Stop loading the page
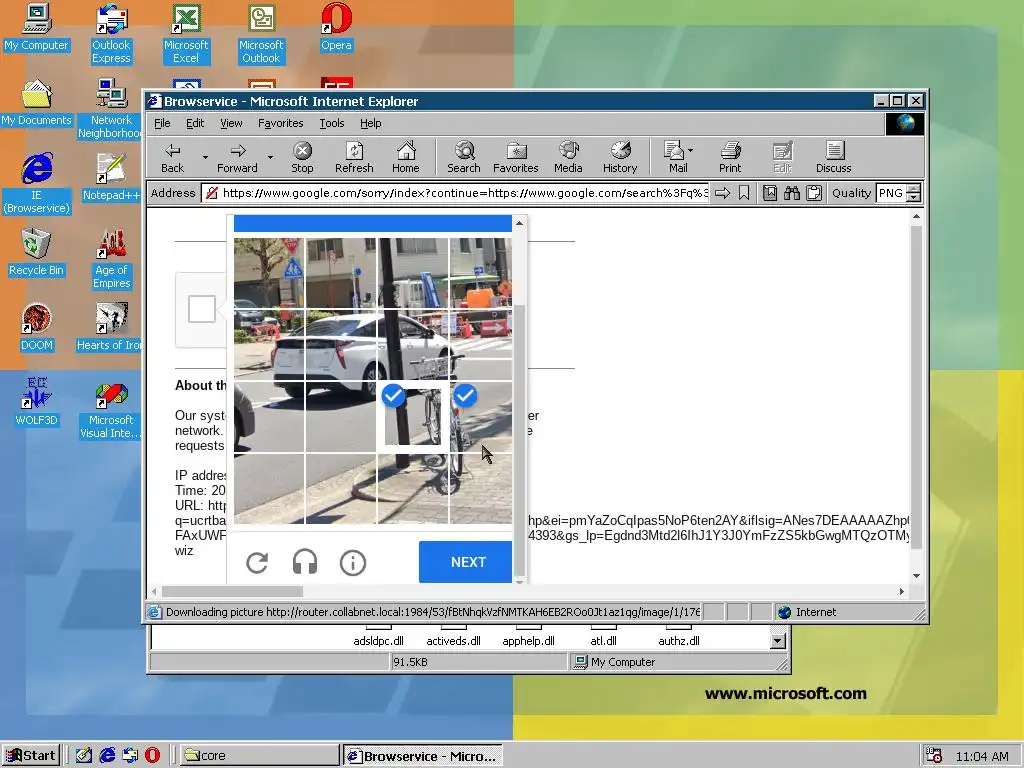 302,157
